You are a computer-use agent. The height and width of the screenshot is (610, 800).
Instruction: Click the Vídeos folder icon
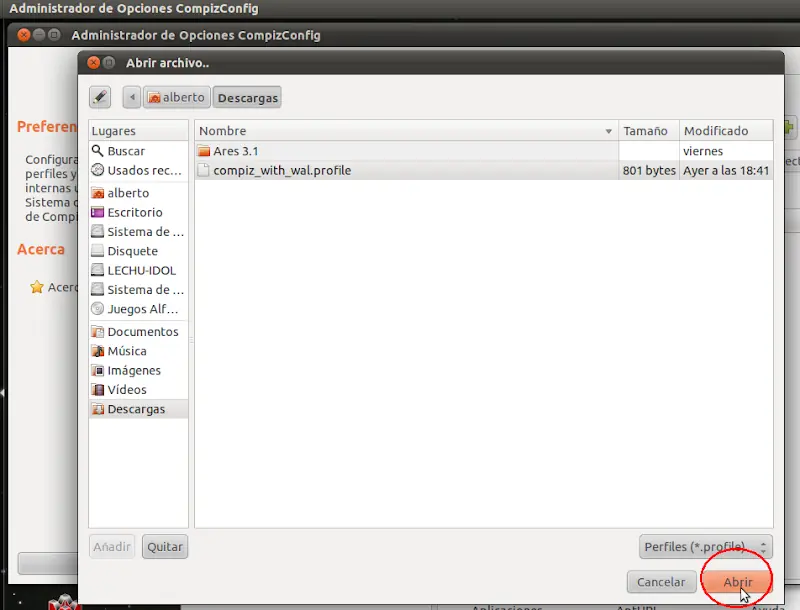pos(97,390)
